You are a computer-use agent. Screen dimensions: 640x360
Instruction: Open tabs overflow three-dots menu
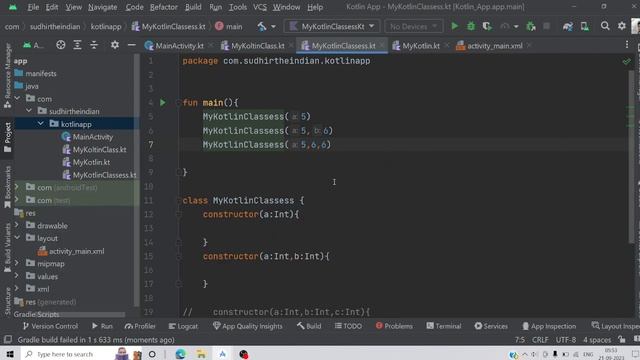click(x=627, y=45)
